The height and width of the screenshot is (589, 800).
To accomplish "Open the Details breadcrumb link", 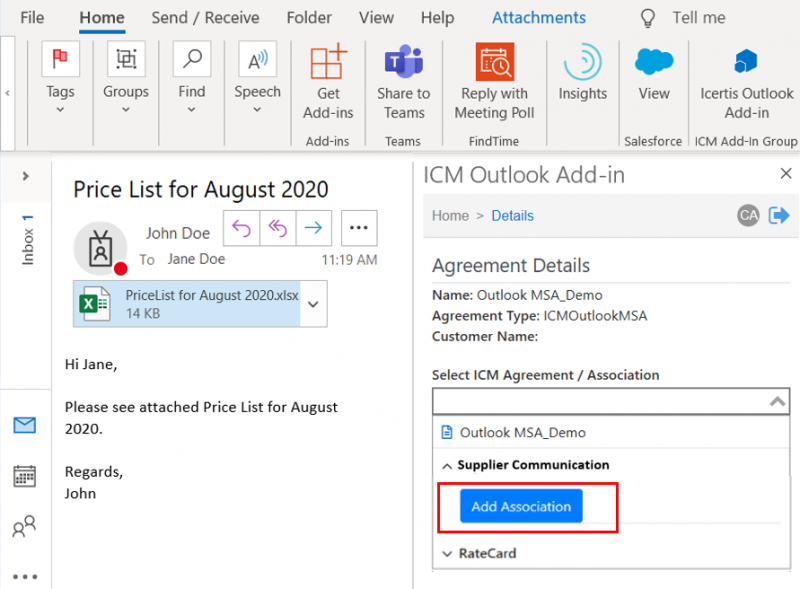I will click(x=512, y=215).
